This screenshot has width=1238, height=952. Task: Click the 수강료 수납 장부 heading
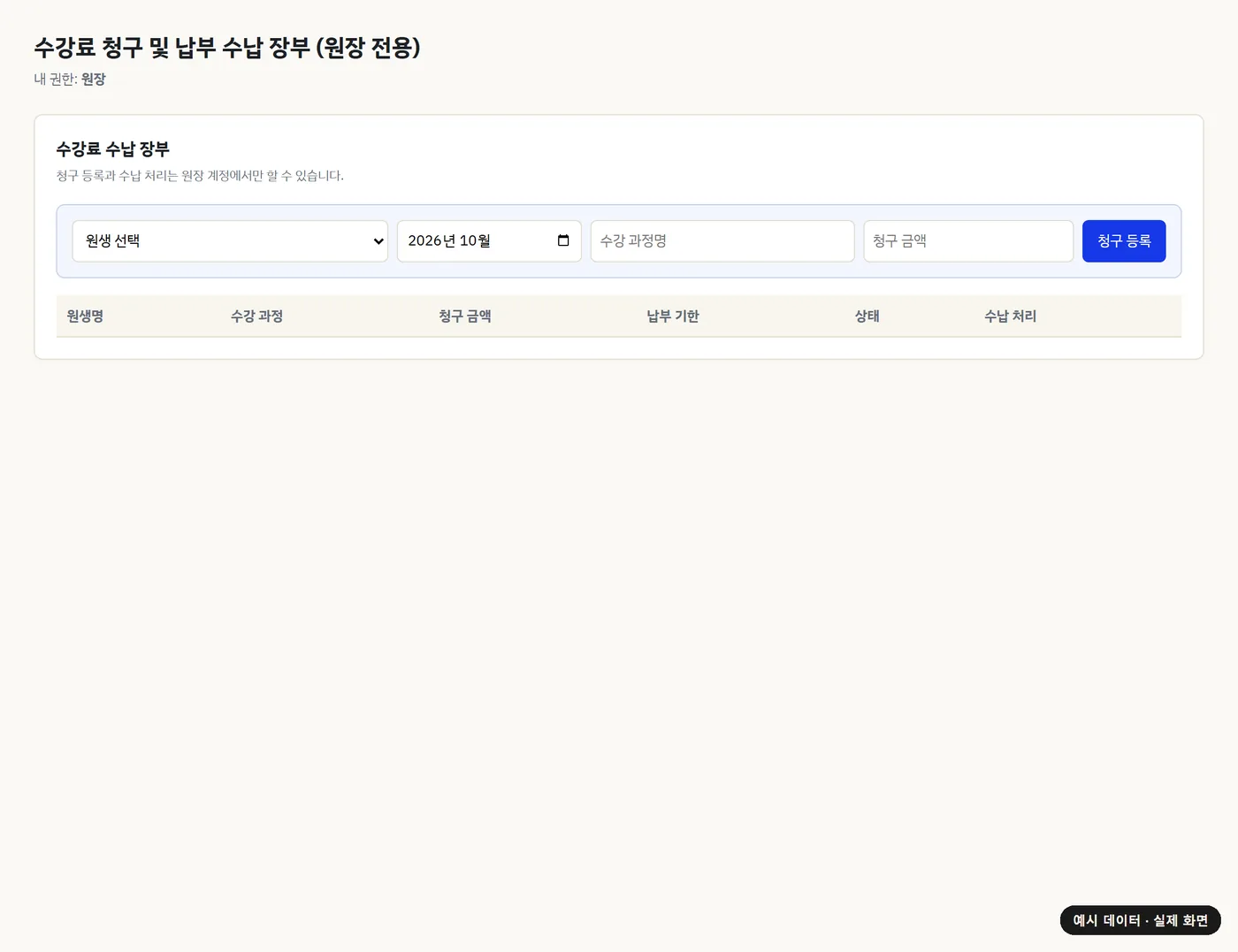(x=112, y=149)
